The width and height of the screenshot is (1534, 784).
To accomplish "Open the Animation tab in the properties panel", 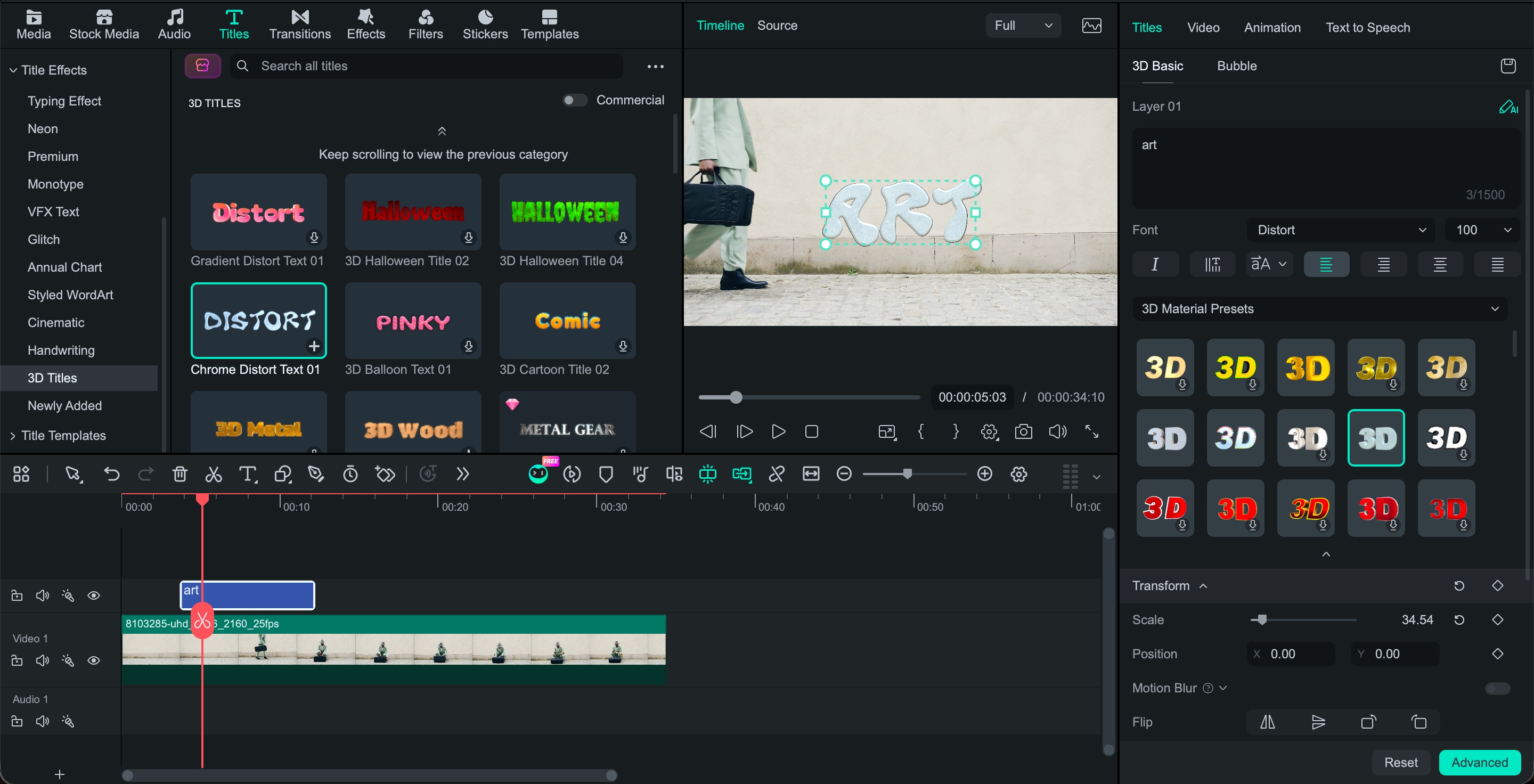I will pos(1272,27).
